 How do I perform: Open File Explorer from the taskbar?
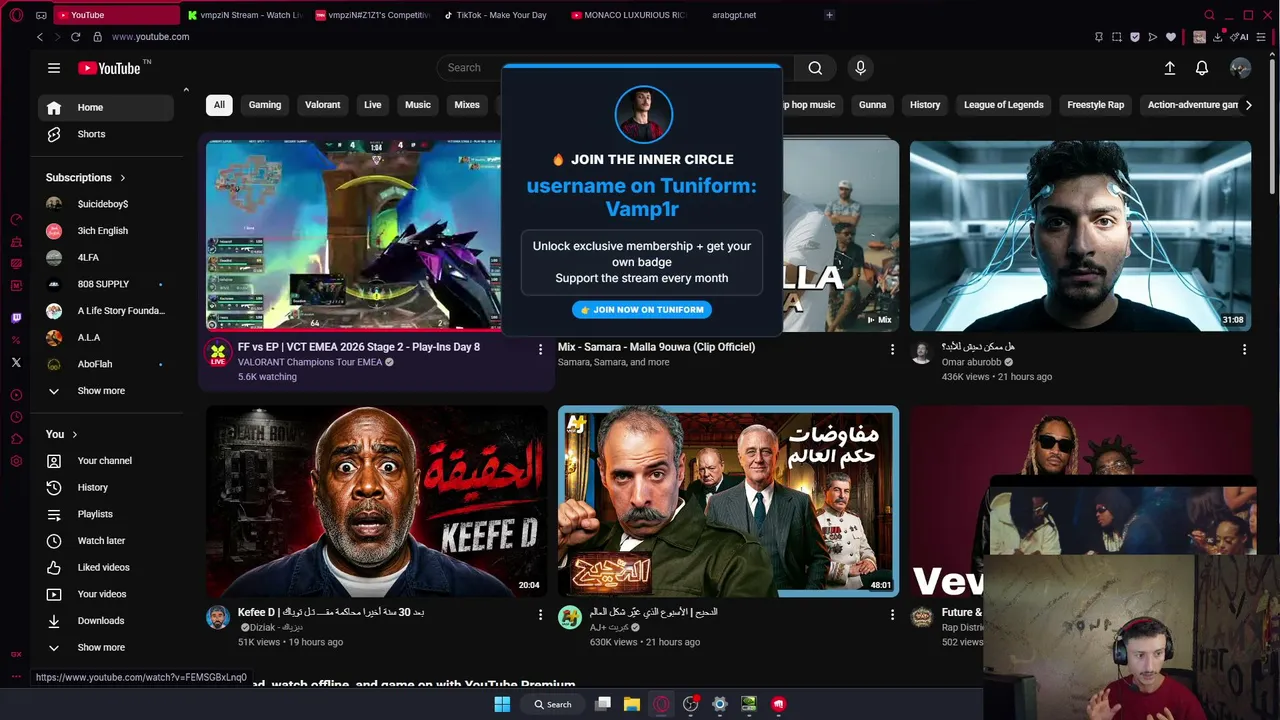[632, 704]
